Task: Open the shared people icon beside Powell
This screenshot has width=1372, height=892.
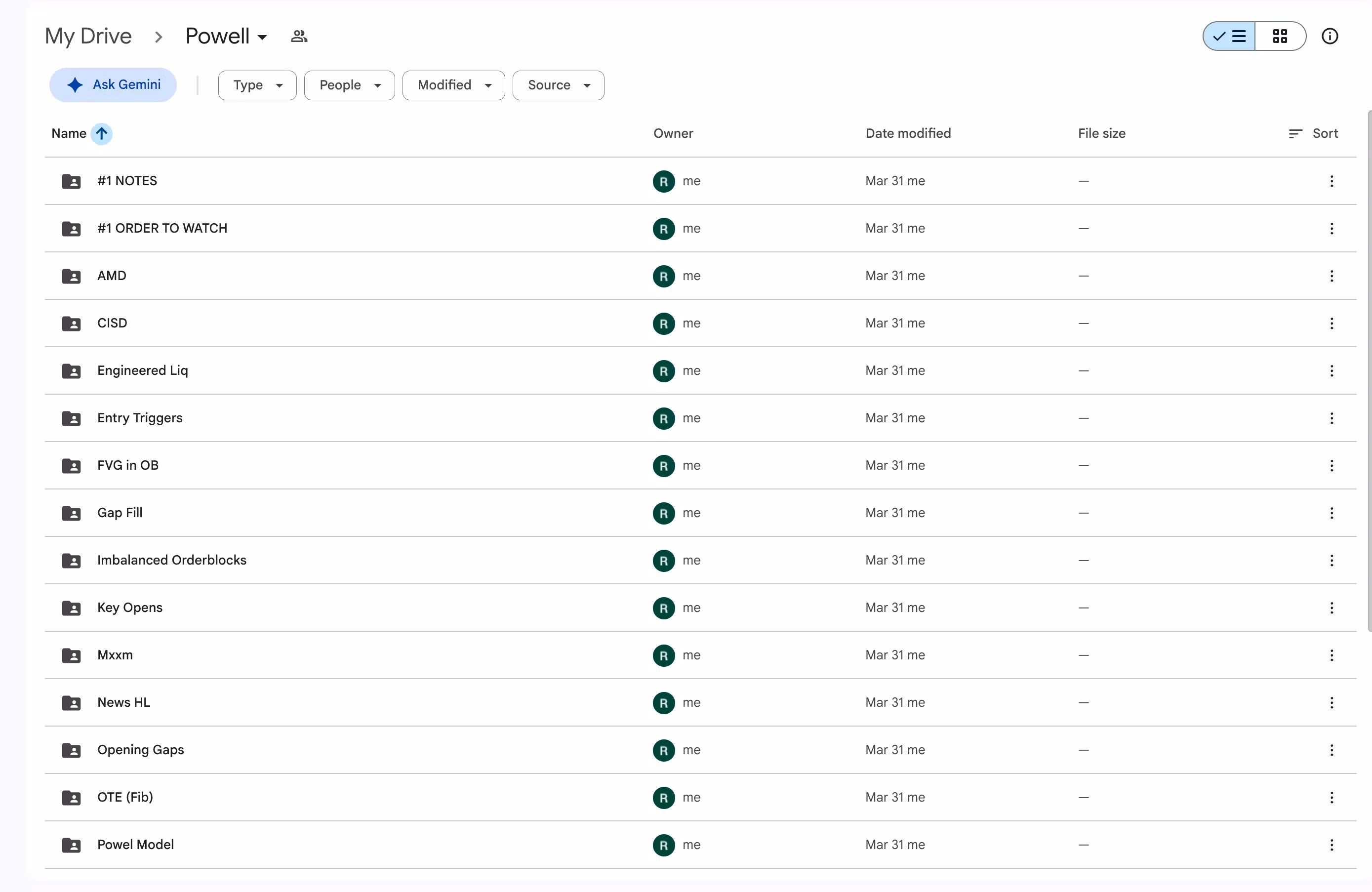Action: point(299,37)
